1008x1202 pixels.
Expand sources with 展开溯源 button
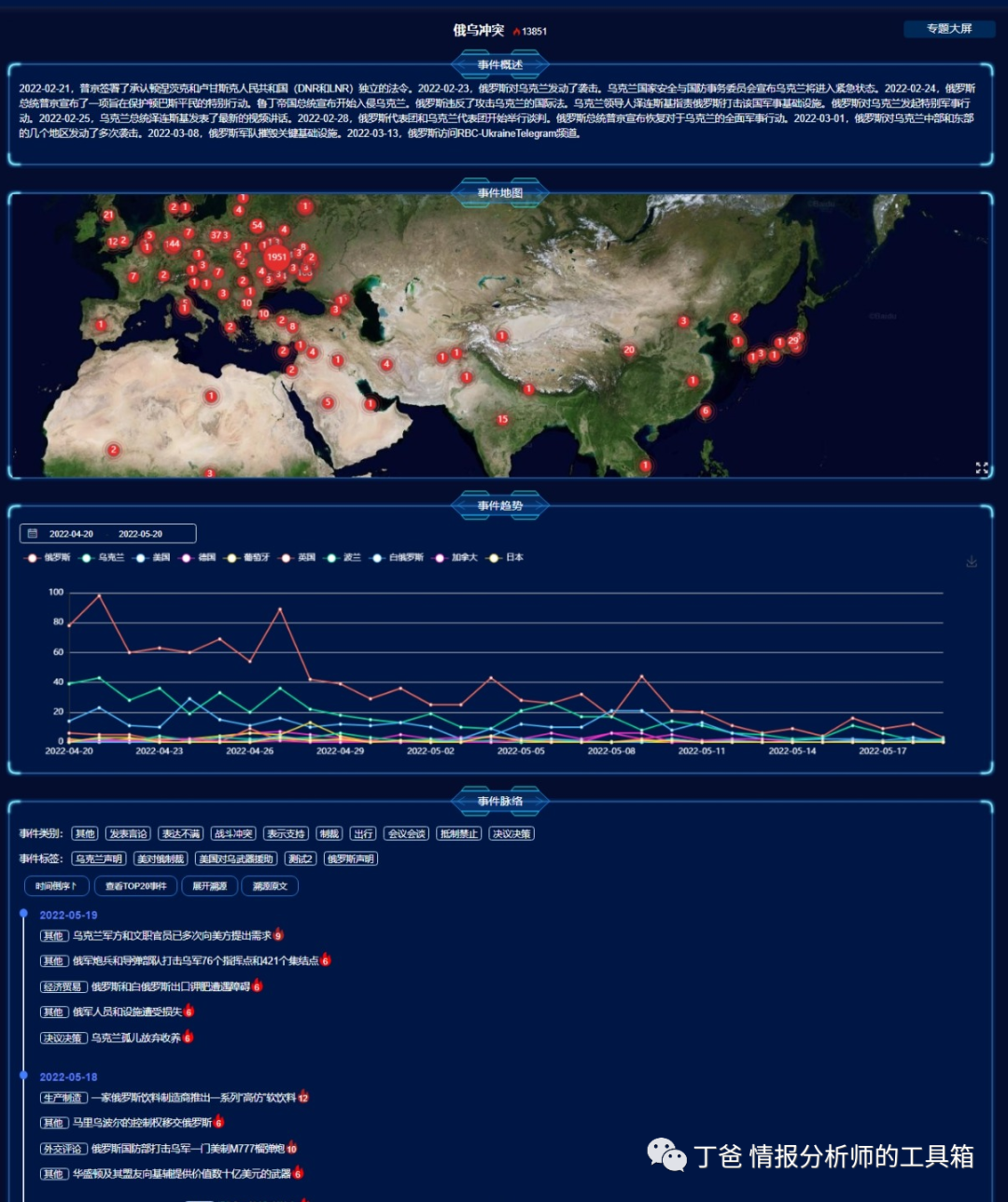tap(210, 886)
